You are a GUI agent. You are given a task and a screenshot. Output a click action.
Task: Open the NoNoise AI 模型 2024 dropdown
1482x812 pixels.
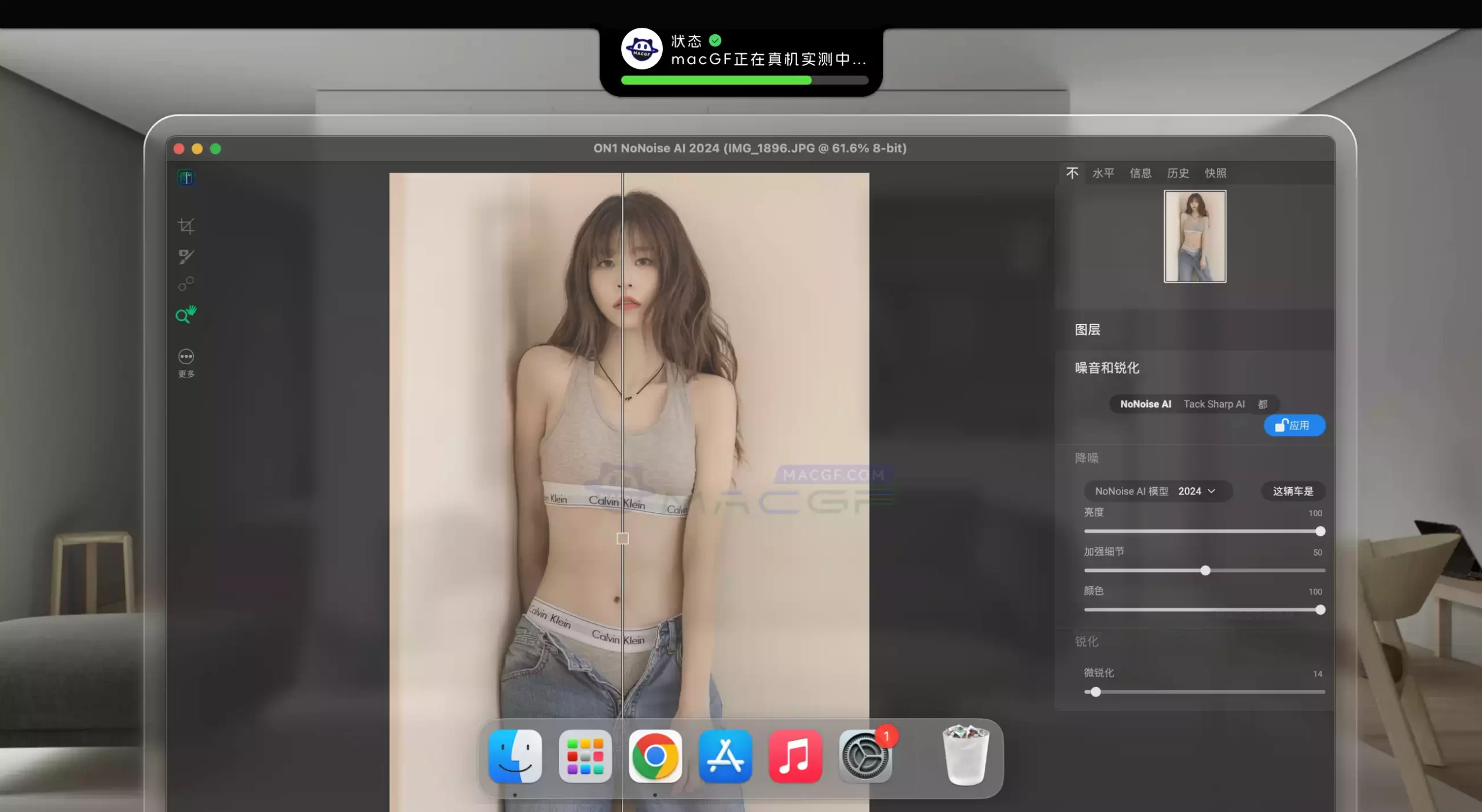(1158, 491)
